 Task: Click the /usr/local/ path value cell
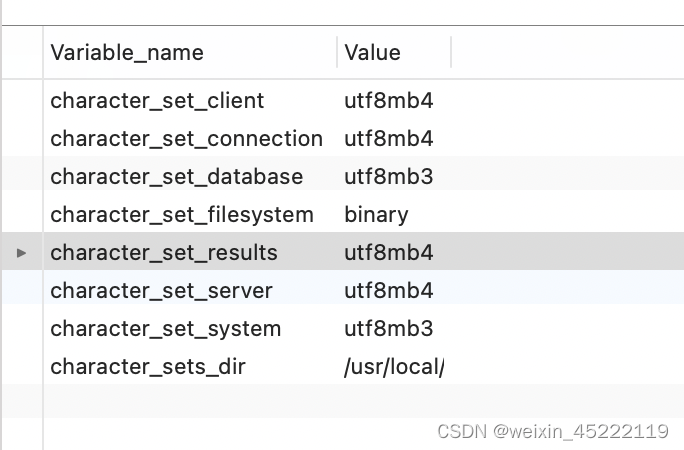pos(394,367)
